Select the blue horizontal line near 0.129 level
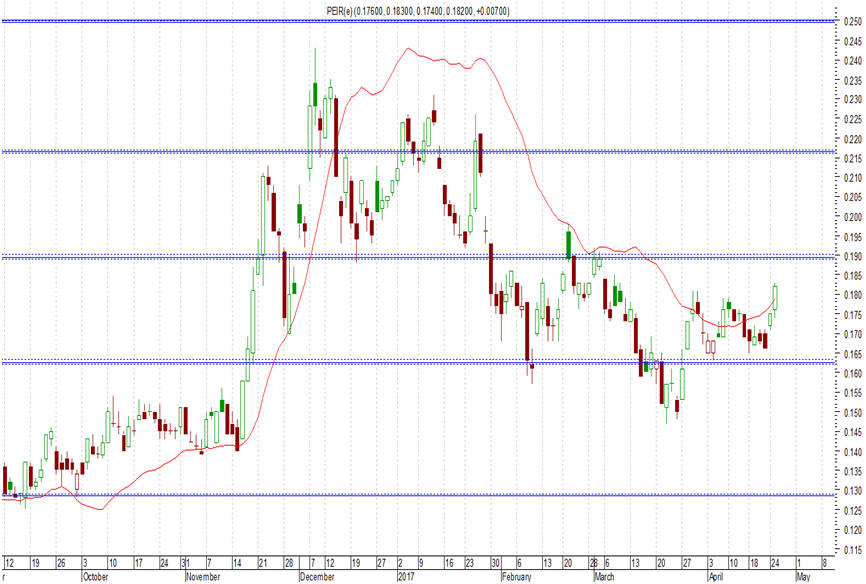The width and height of the screenshot is (866, 584). 419,495
